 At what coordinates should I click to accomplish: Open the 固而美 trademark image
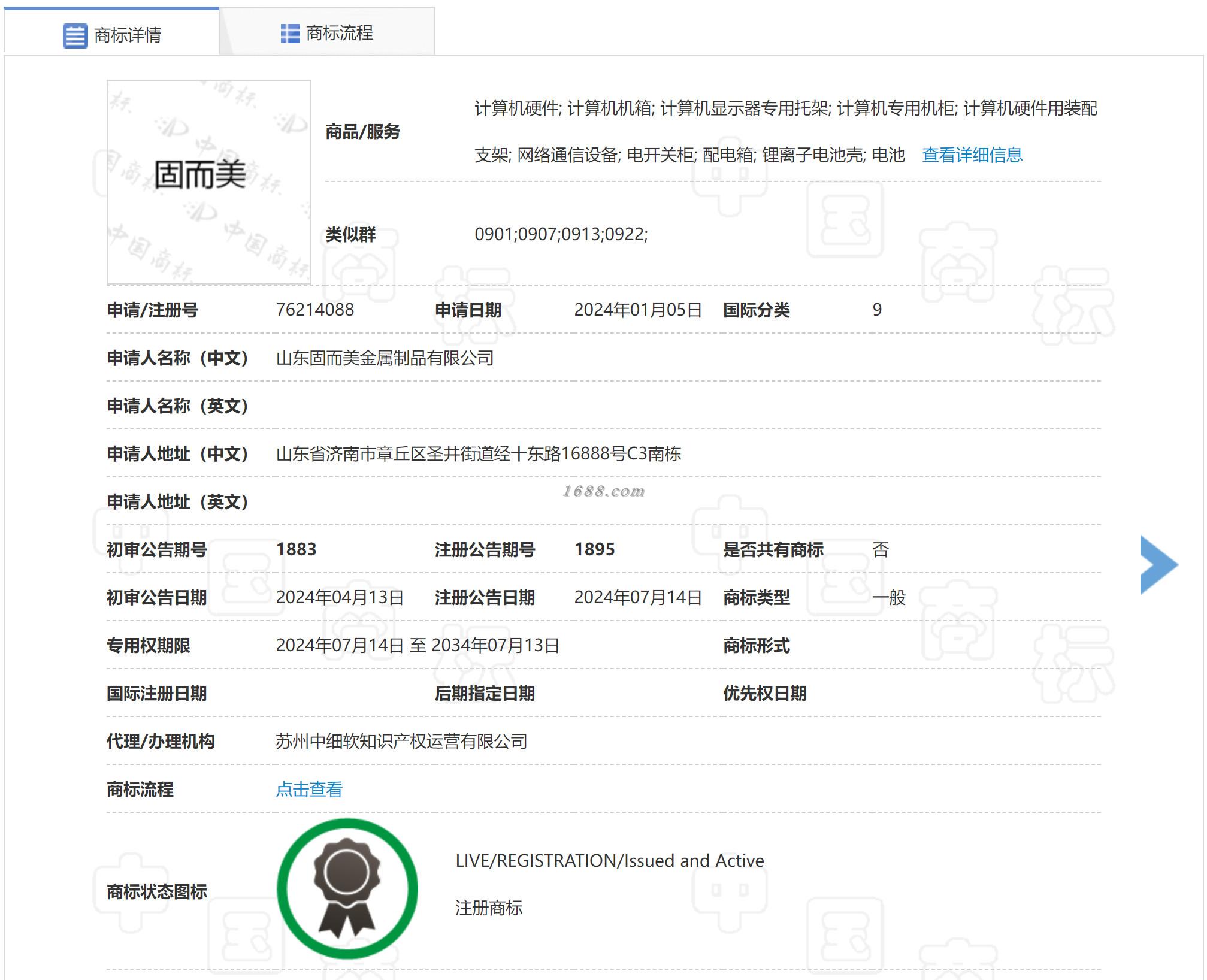[x=208, y=182]
